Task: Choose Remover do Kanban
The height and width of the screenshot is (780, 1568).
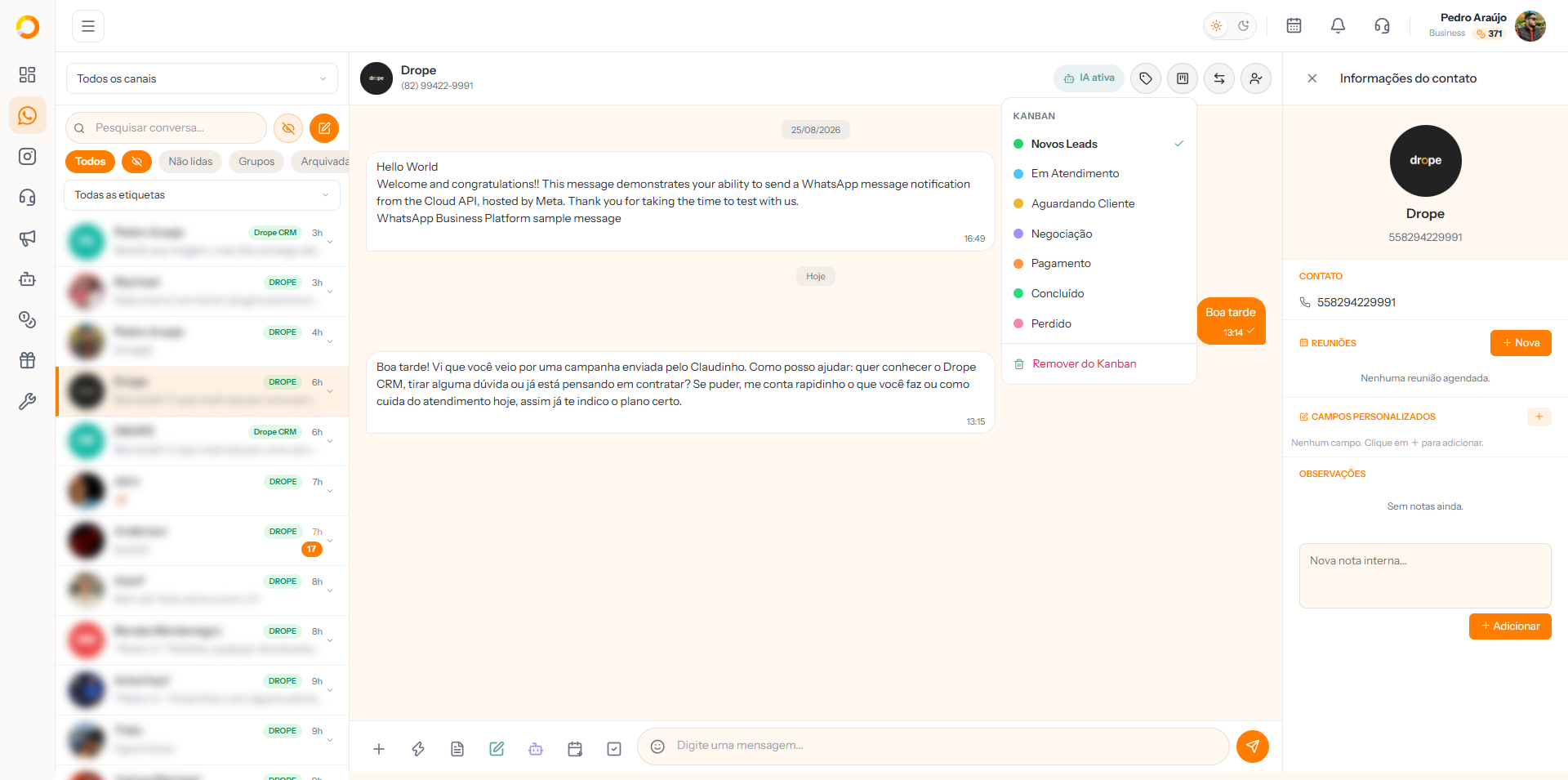Action: [1098, 364]
